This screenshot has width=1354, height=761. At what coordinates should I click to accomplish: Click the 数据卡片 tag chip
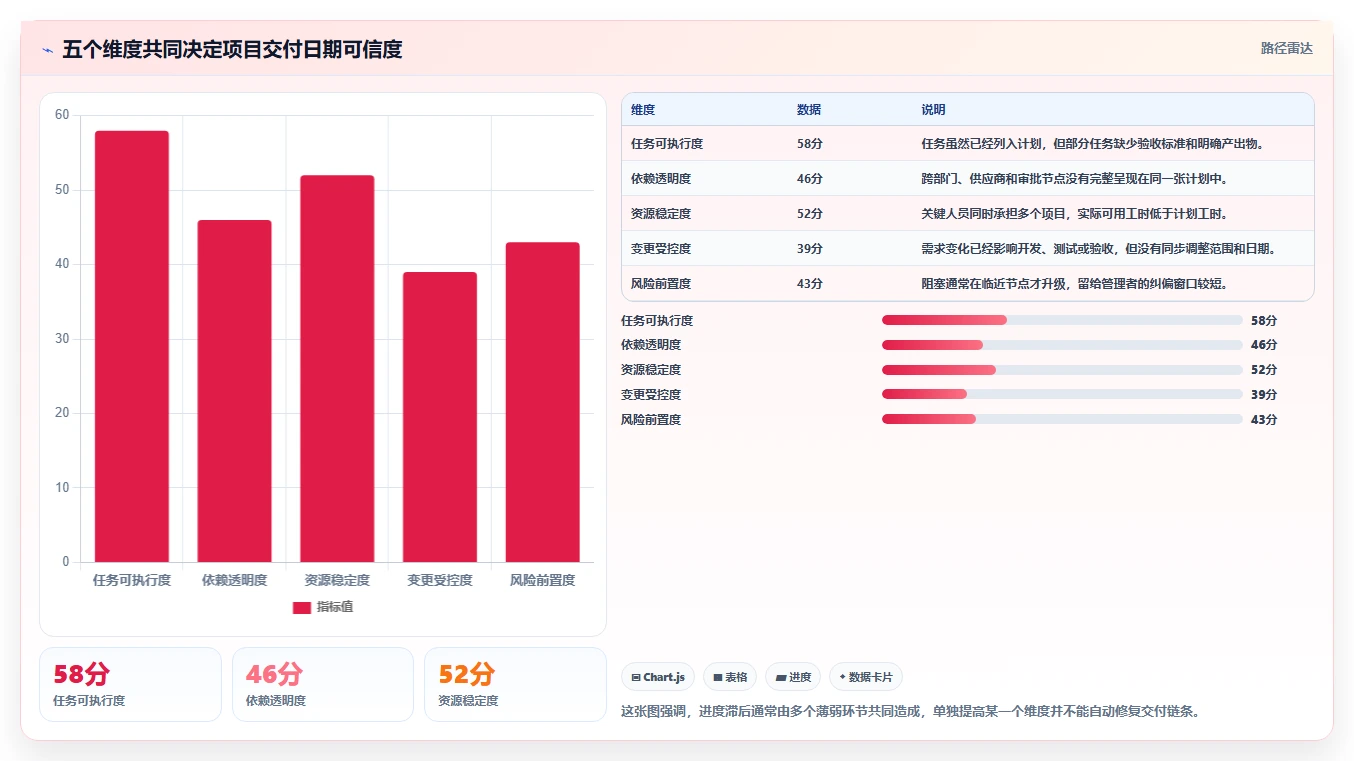866,677
